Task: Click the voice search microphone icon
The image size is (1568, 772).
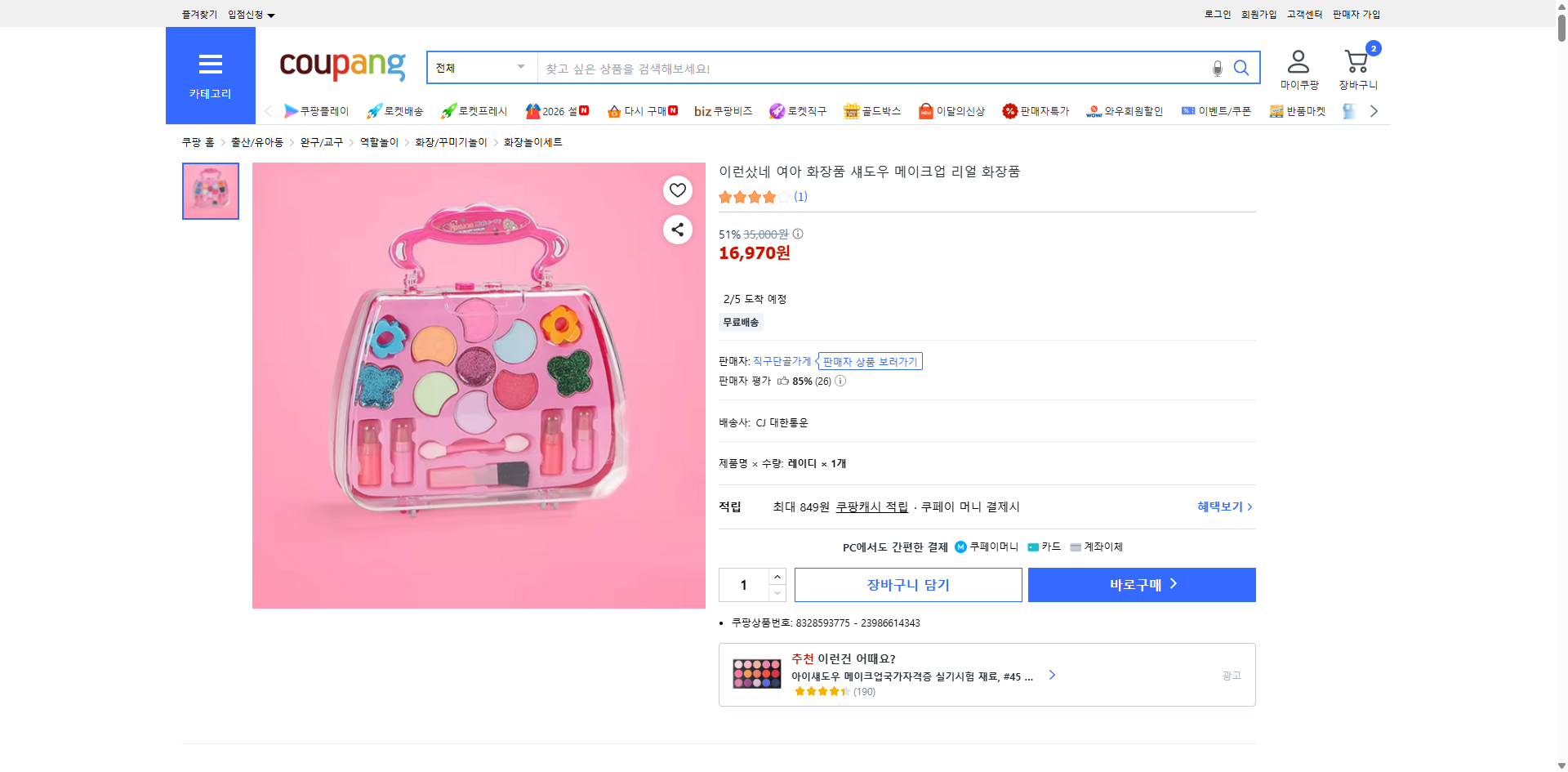Action: point(1217,68)
